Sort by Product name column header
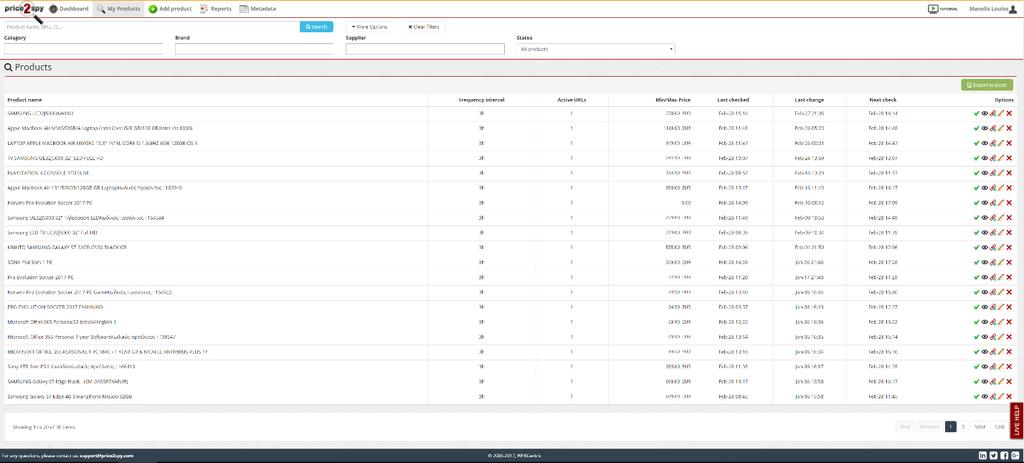This screenshot has height=463, width=1024. (x=25, y=100)
